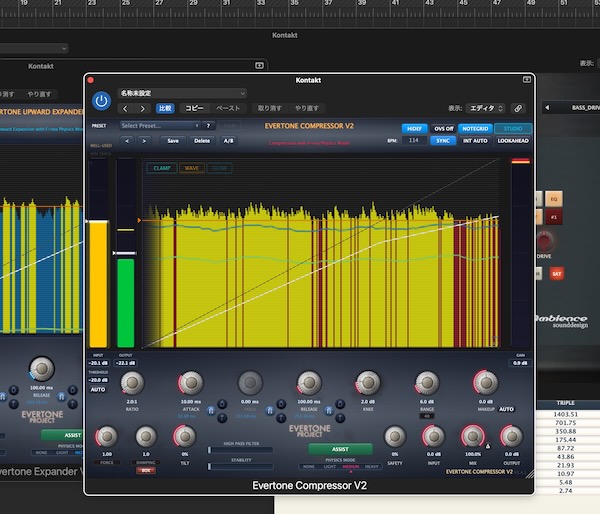Select MEDIUM physics mode
This screenshot has width=600, height=514.
(351, 467)
